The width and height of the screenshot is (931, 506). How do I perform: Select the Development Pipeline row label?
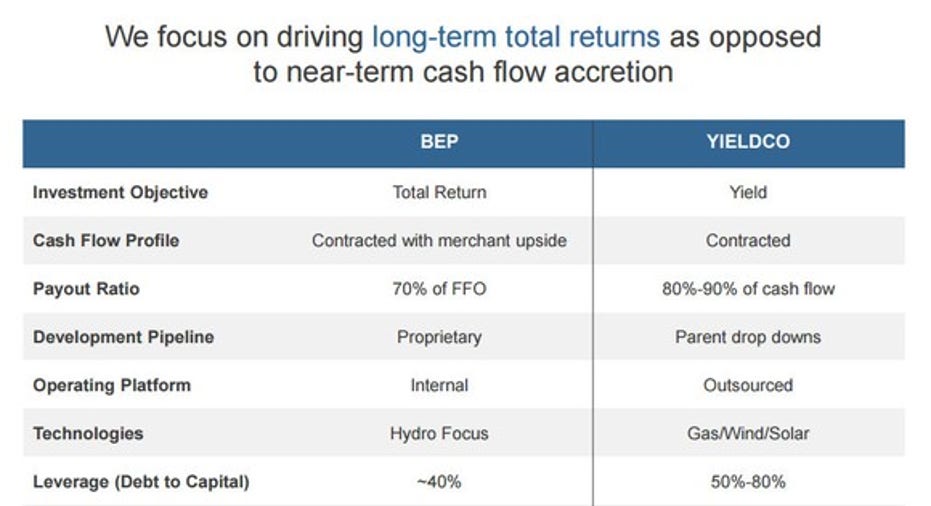click(x=123, y=337)
